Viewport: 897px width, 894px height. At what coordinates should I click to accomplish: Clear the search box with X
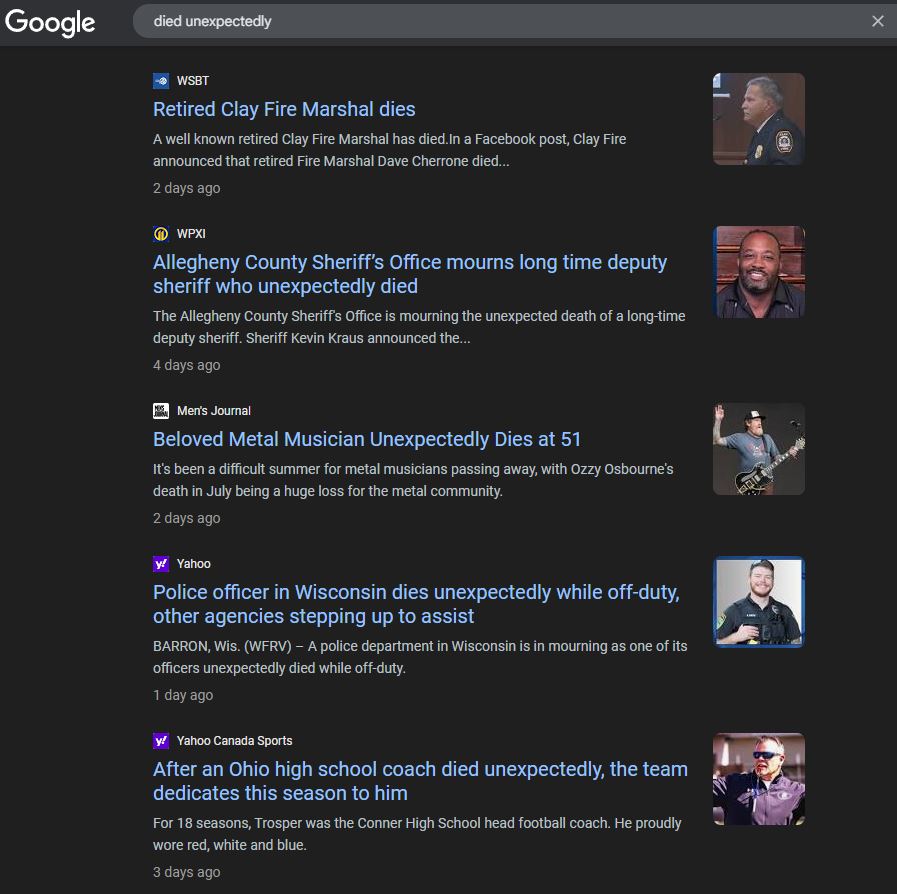pos(878,21)
